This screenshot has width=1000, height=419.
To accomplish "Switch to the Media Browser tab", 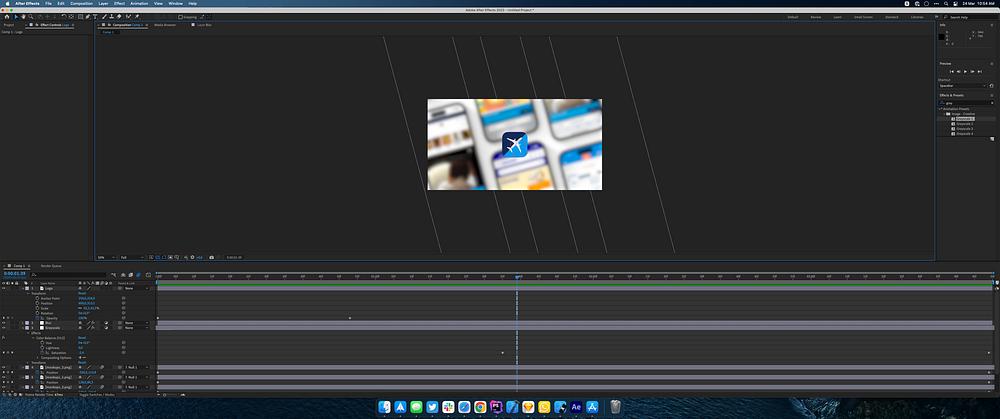I will 165,25.
